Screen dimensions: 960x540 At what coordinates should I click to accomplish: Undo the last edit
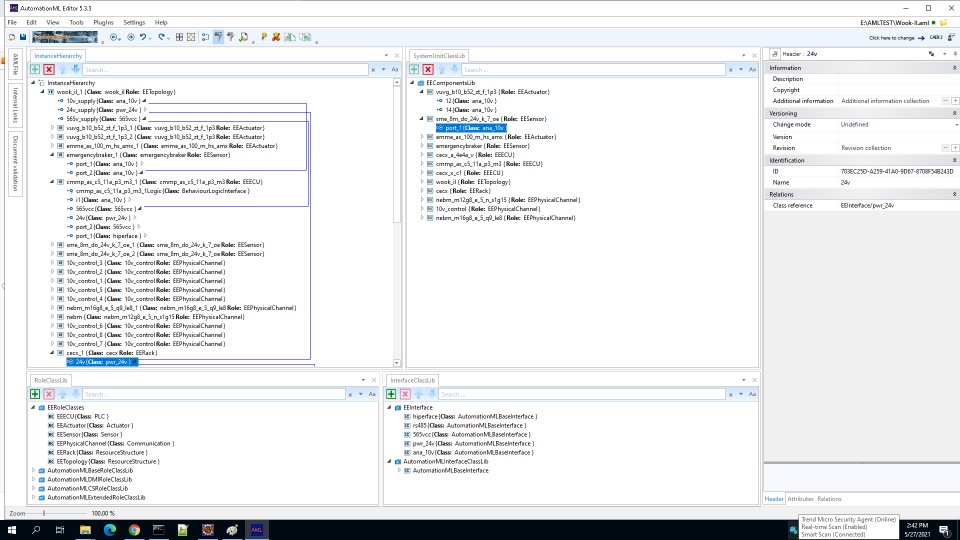(143, 37)
